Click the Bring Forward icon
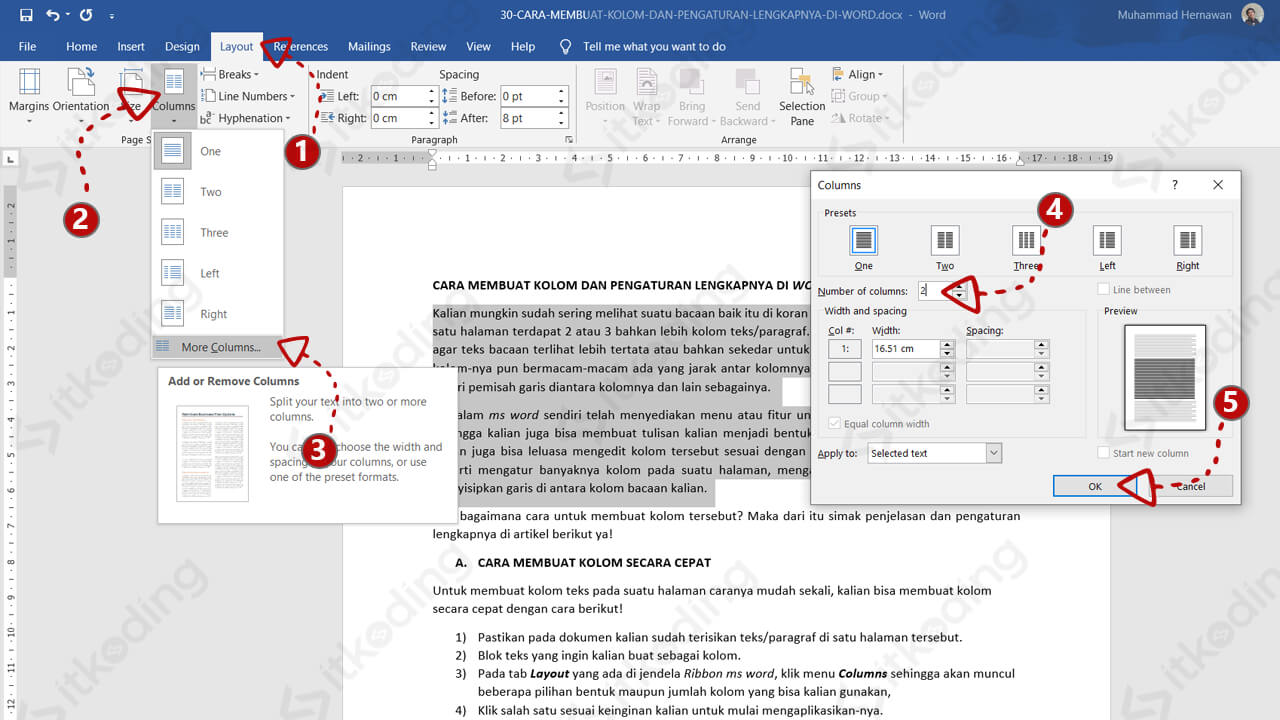1280x720 pixels. pyautogui.click(x=691, y=96)
